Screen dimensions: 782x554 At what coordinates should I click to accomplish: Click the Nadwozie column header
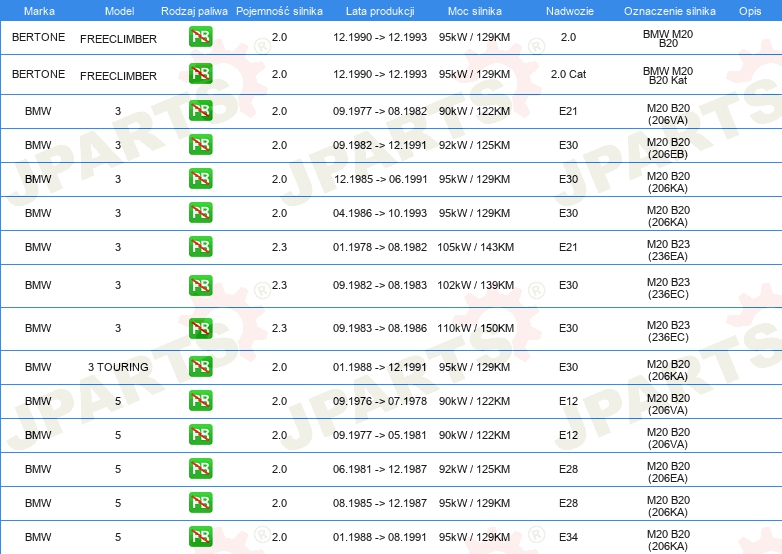[570, 11]
